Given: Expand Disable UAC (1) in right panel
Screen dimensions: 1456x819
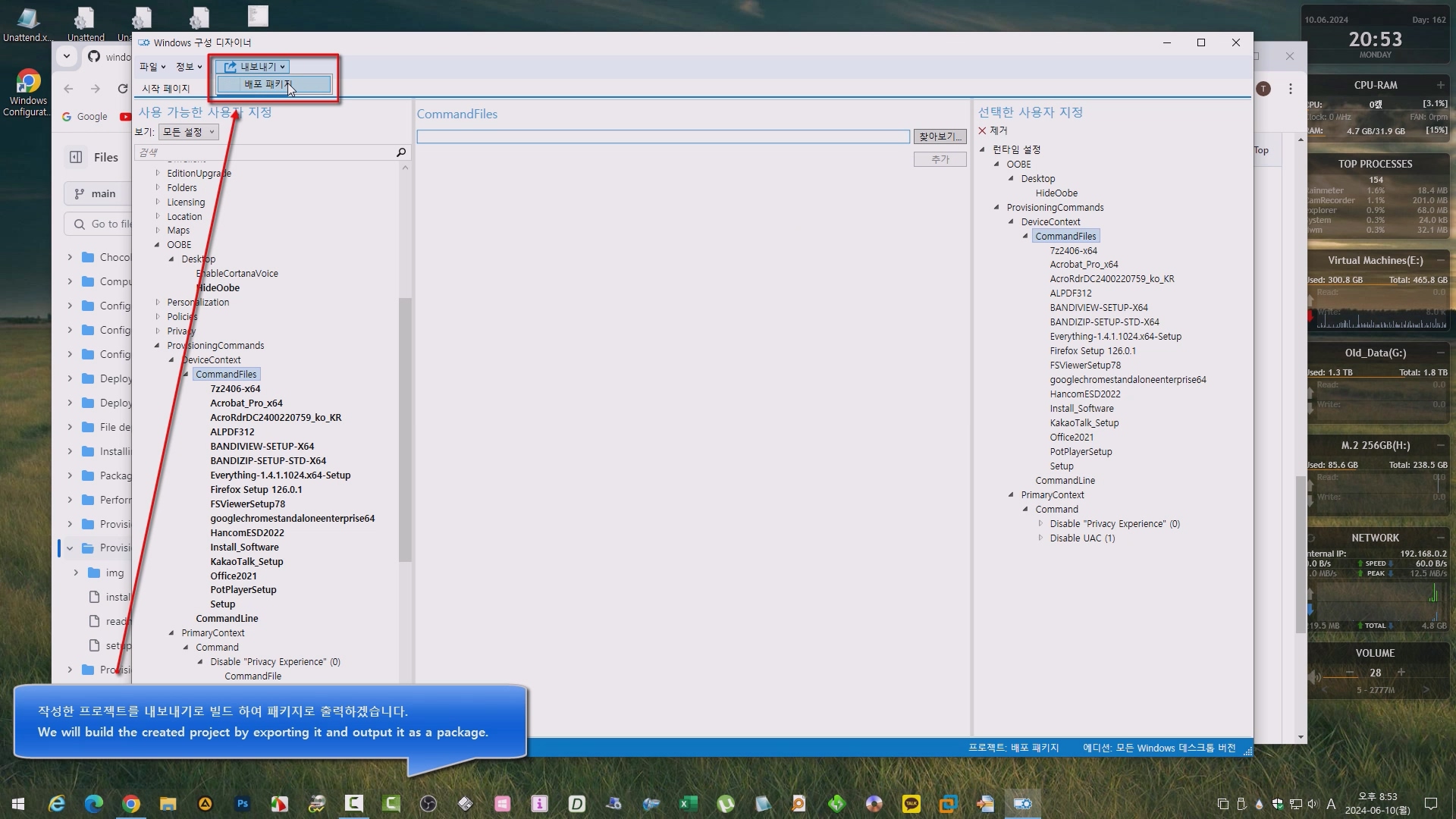Looking at the screenshot, I should 1040,538.
